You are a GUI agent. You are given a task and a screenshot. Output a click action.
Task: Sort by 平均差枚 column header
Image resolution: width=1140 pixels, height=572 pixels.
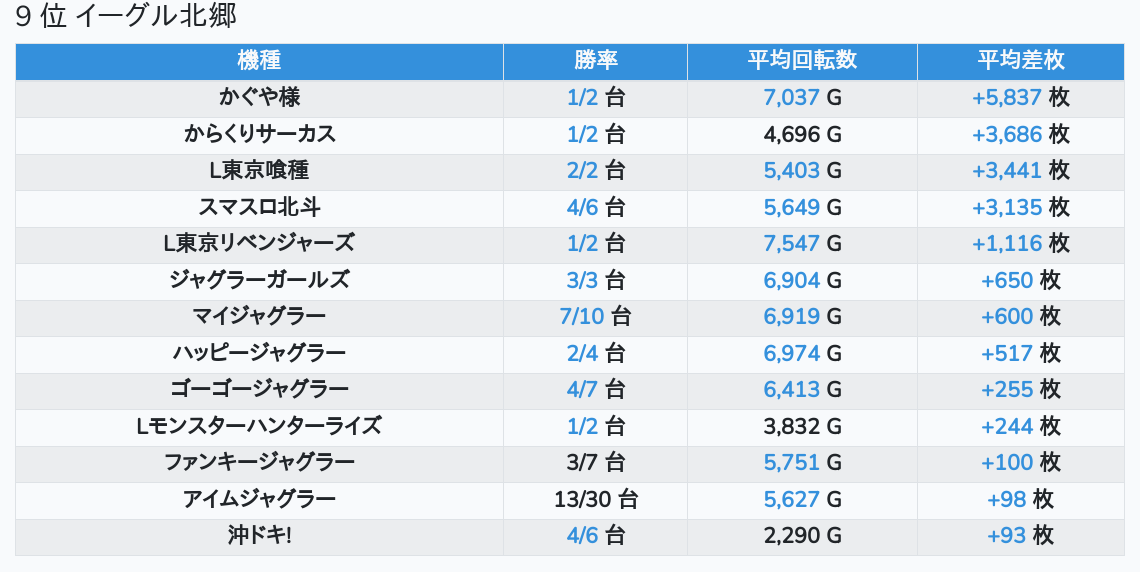[x=1021, y=60]
